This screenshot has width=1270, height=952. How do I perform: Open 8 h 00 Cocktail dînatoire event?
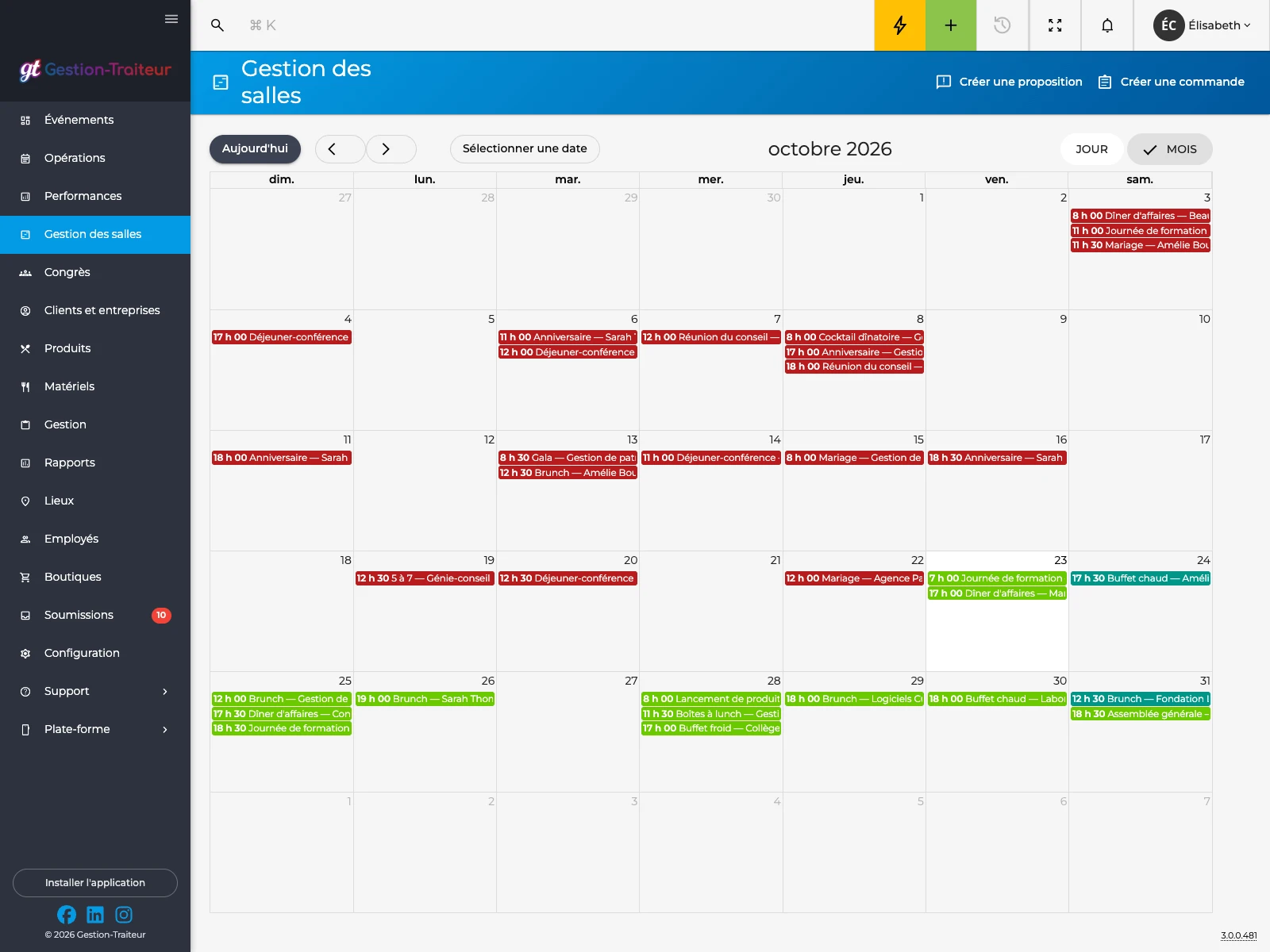854,337
